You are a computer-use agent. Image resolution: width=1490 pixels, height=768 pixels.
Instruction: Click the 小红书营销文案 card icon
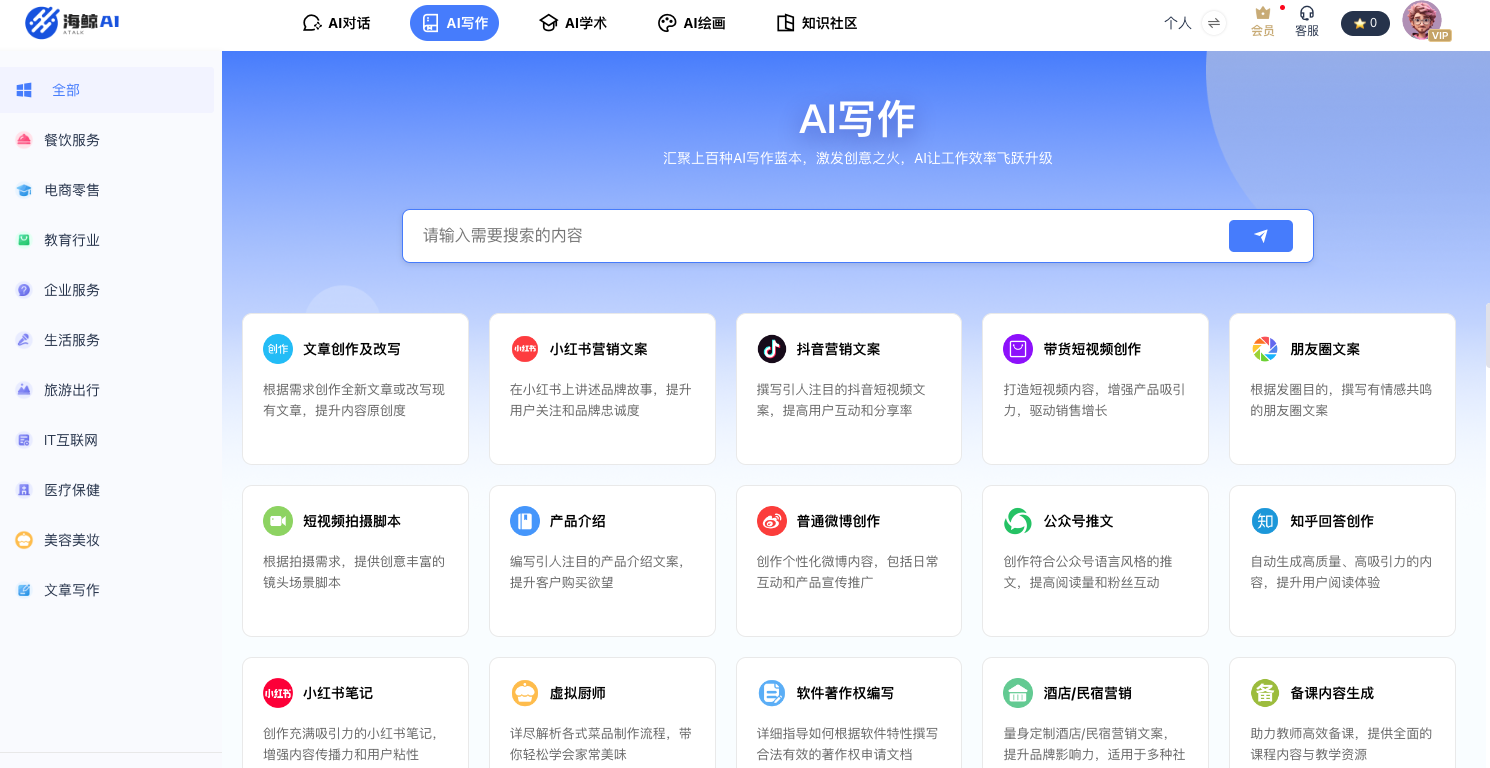tap(524, 349)
